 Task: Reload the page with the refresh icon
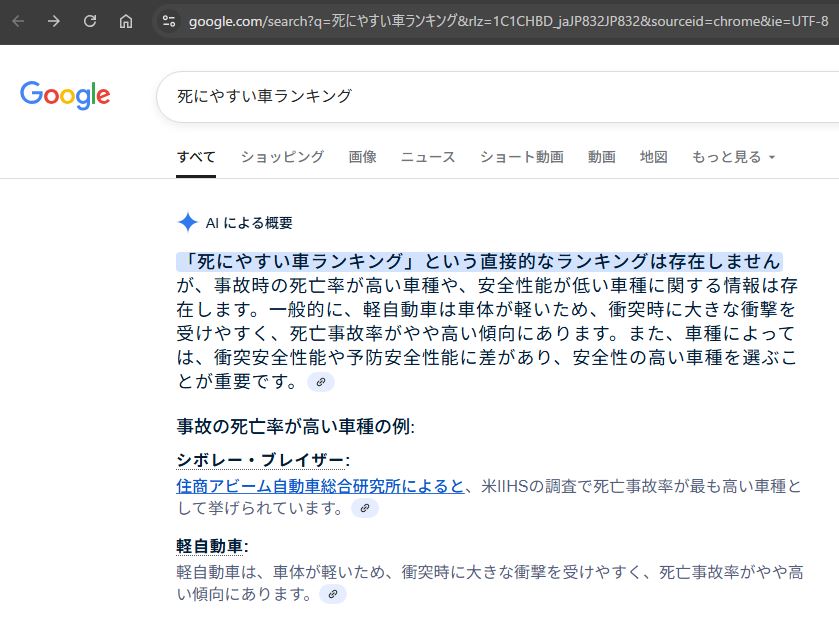(90, 21)
